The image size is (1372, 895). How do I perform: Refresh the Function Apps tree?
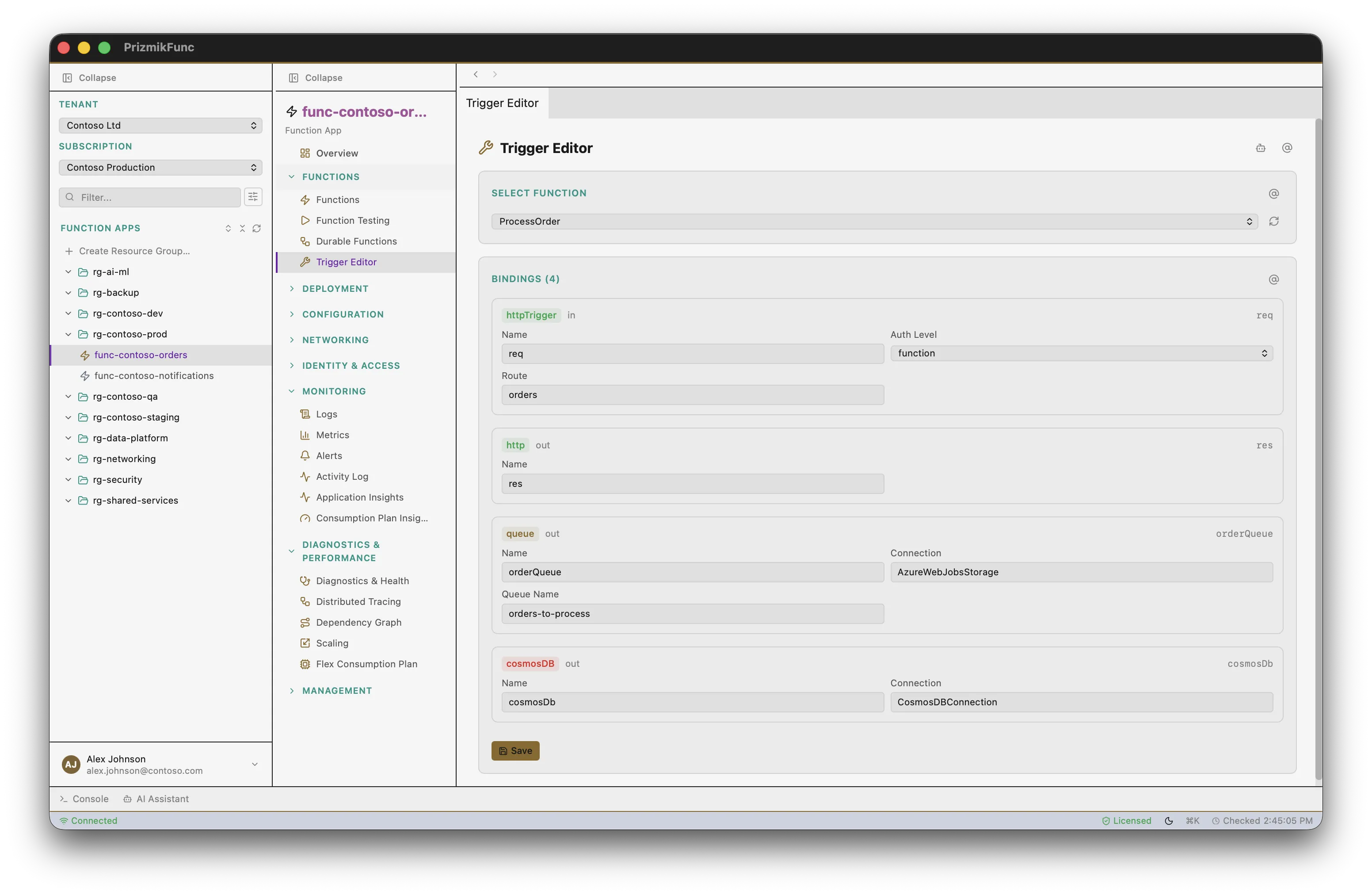click(257, 228)
